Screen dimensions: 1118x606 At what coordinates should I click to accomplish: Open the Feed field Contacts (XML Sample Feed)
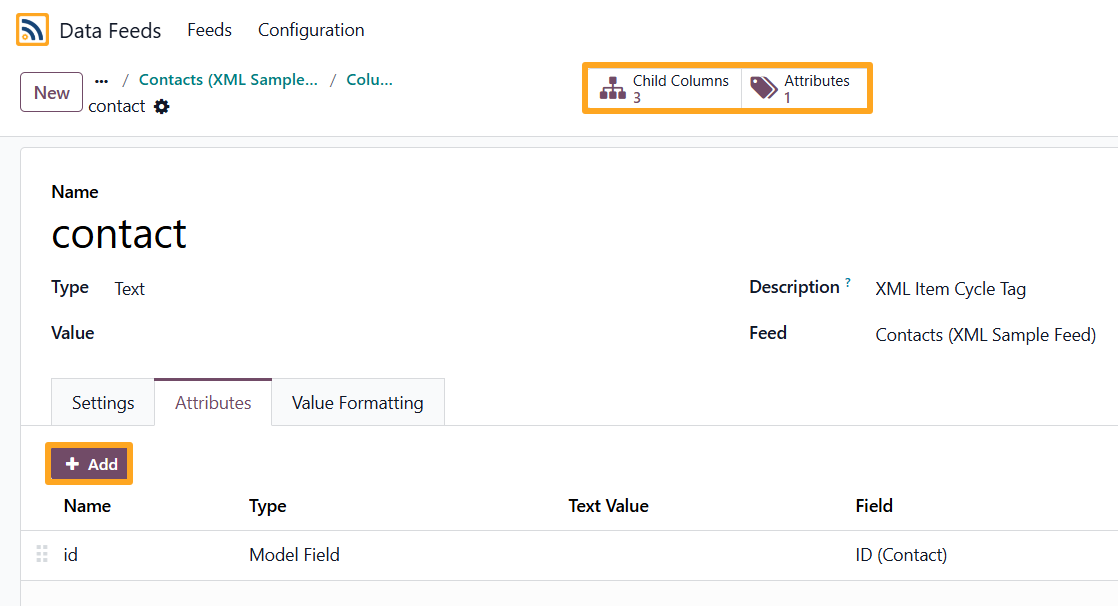985,335
